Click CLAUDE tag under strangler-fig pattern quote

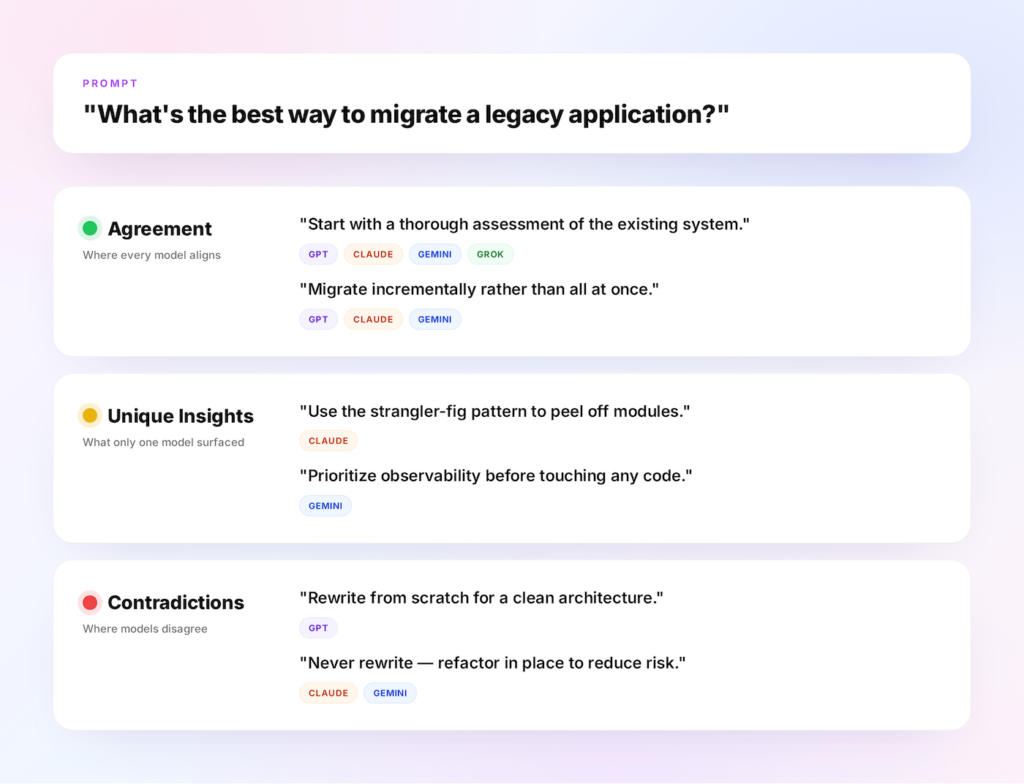(x=328, y=441)
